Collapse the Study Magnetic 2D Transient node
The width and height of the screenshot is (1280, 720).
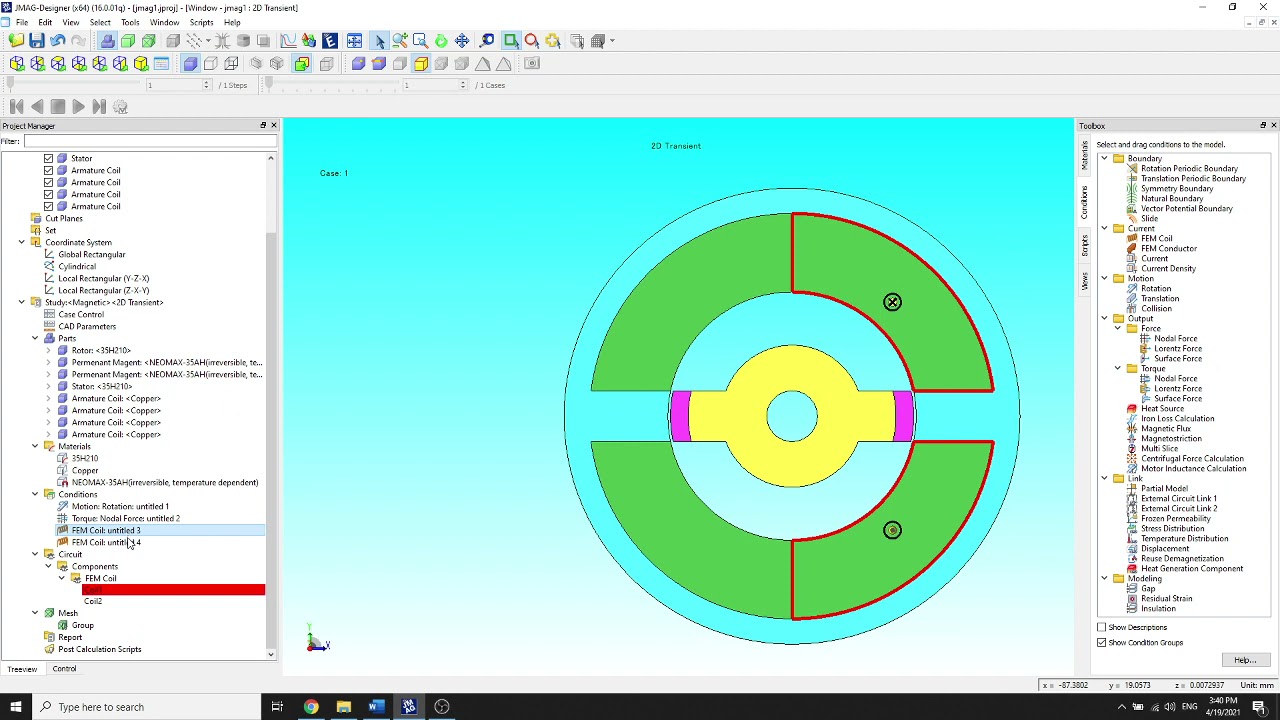(22, 302)
